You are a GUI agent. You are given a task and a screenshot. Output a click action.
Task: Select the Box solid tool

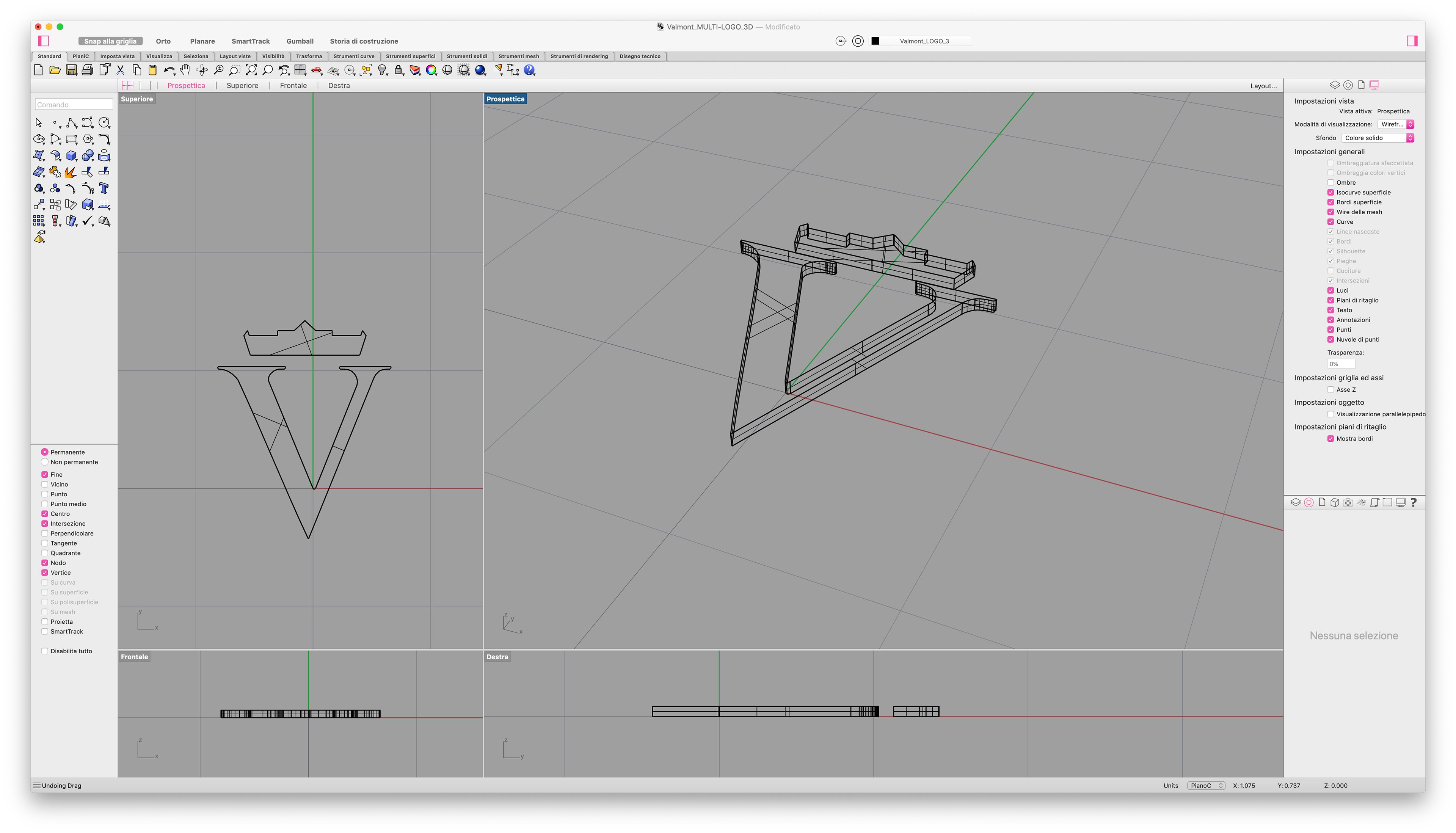[x=71, y=155]
